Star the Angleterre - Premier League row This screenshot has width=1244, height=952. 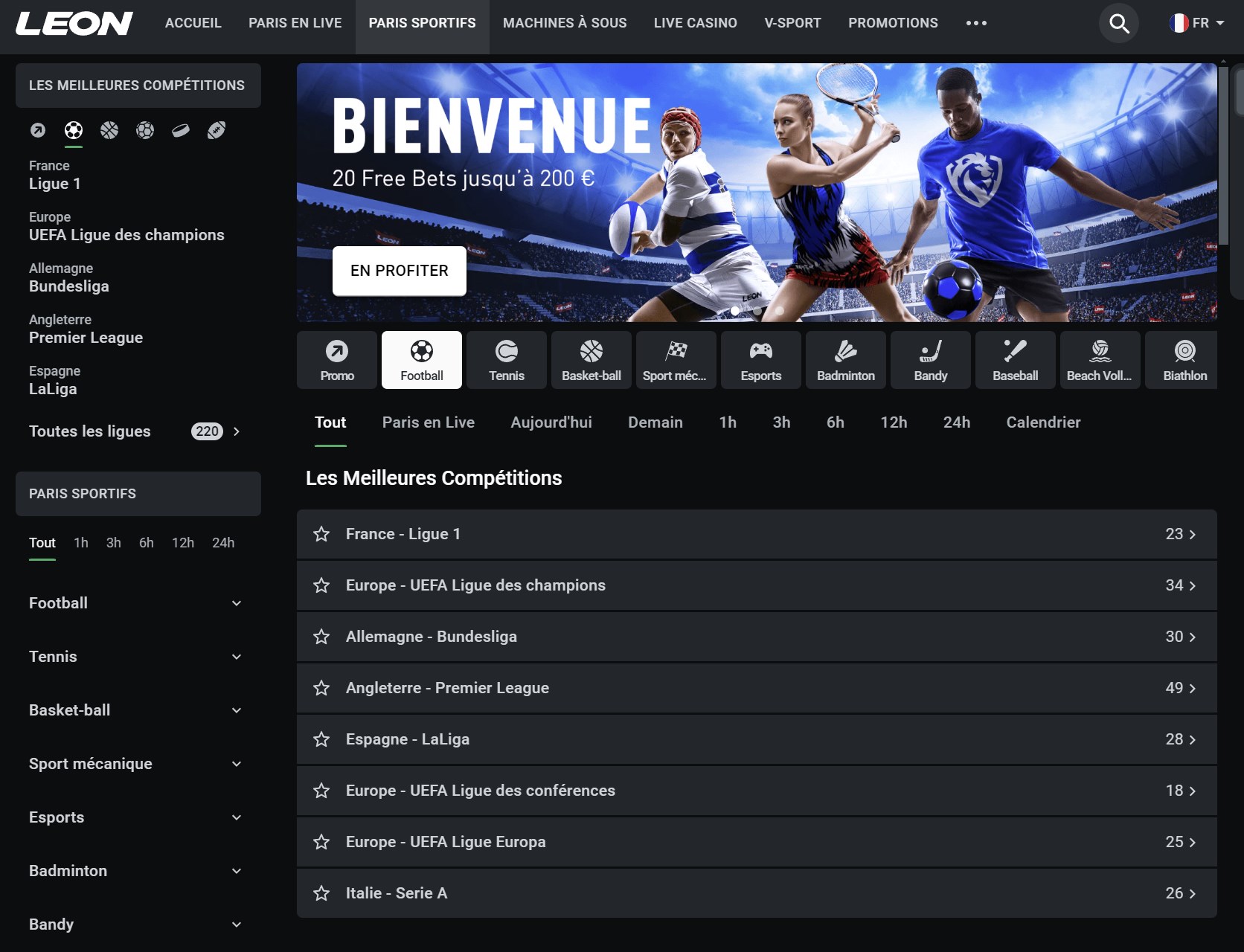pyautogui.click(x=321, y=688)
